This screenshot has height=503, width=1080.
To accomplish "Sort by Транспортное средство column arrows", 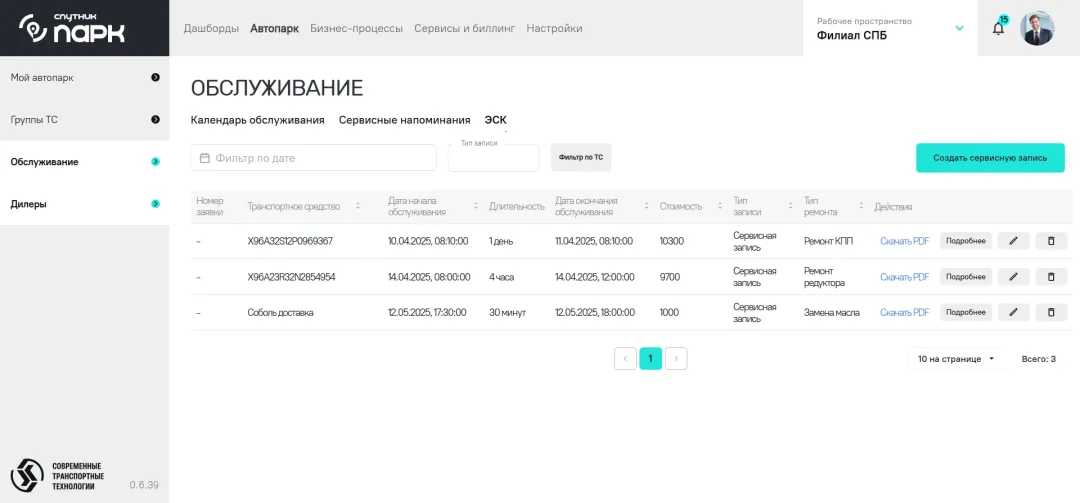I will pyautogui.click(x=358, y=206).
